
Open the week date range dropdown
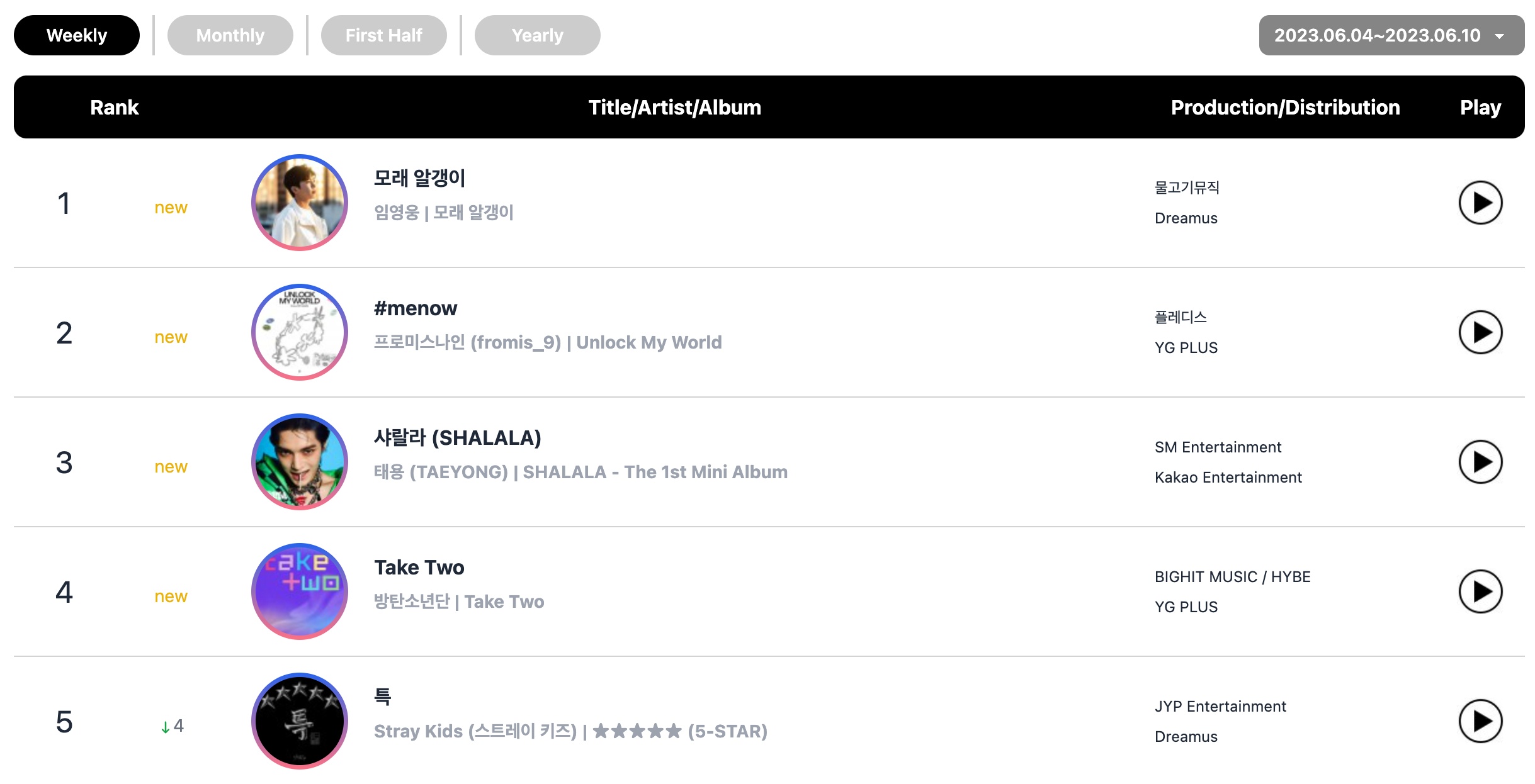click(x=1391, y=35)
